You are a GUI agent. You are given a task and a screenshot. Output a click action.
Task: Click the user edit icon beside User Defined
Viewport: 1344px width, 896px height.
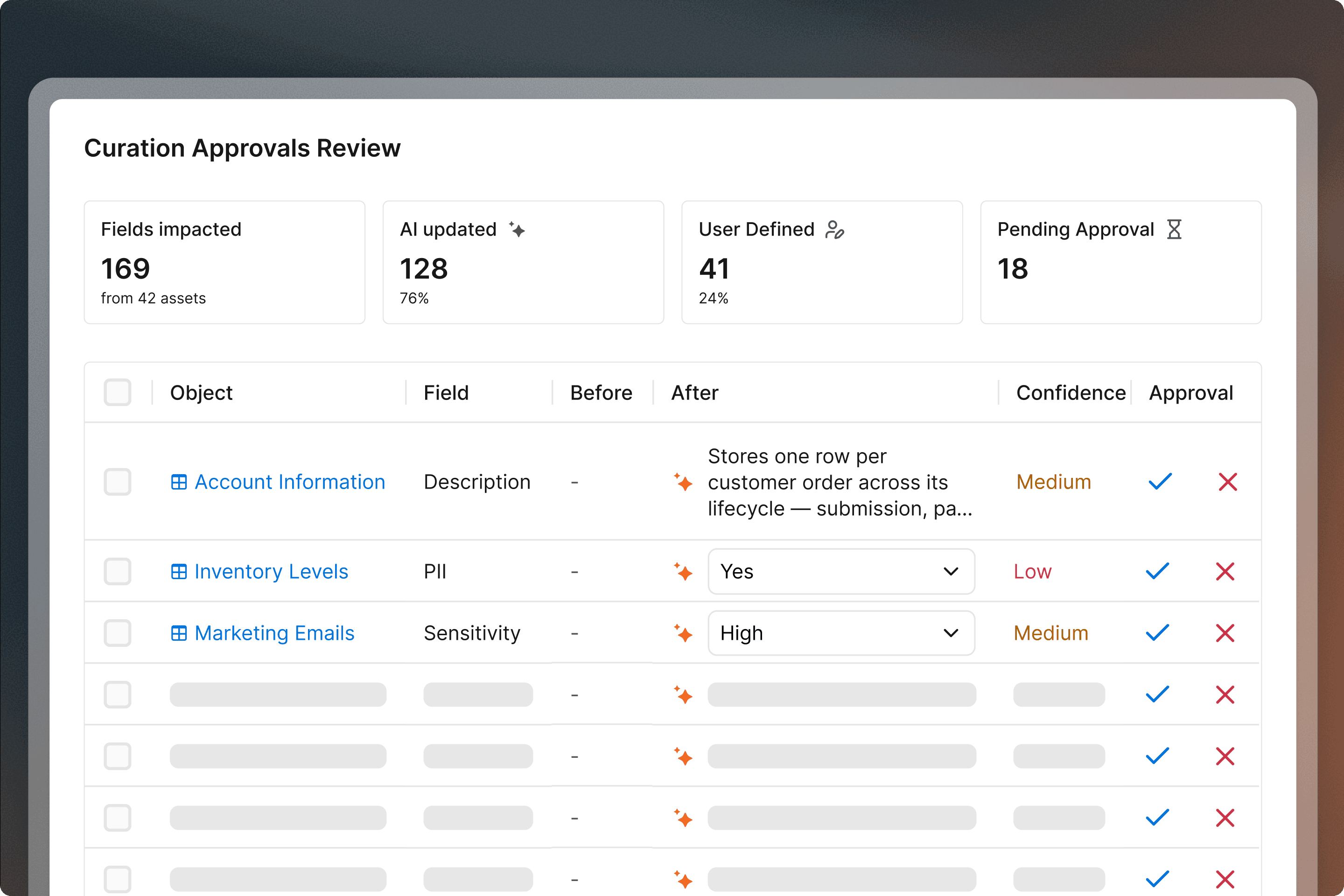(x=834, y=229)
